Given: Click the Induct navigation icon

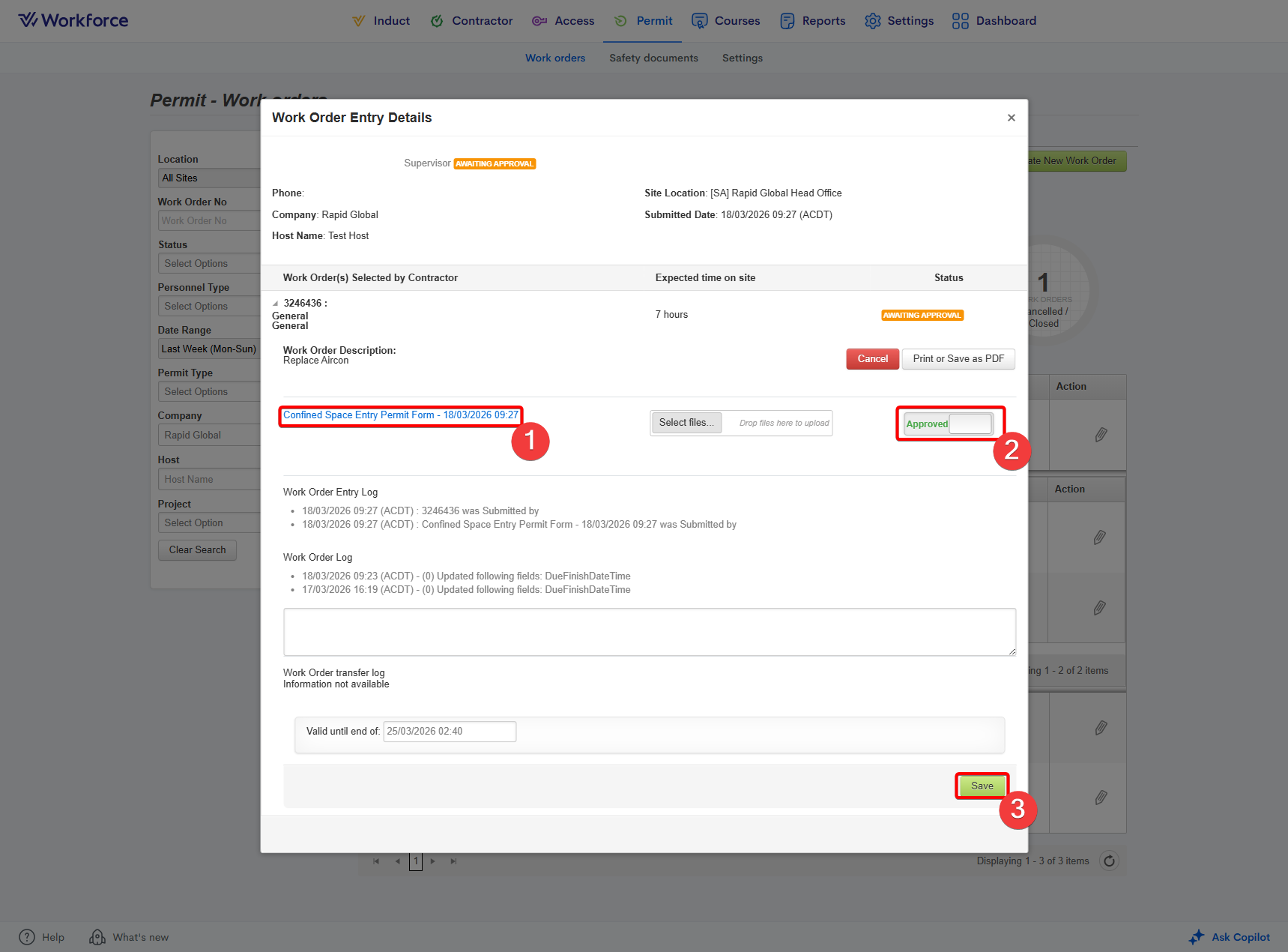Looking at the screenshot, I should [x=359, y=21].
